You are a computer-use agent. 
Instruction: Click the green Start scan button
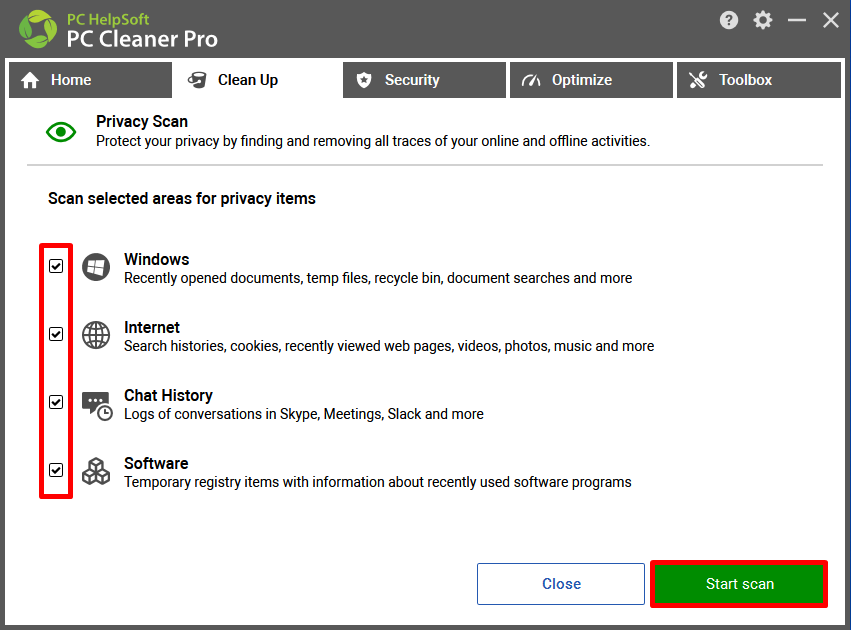click(x=739, y=584)
